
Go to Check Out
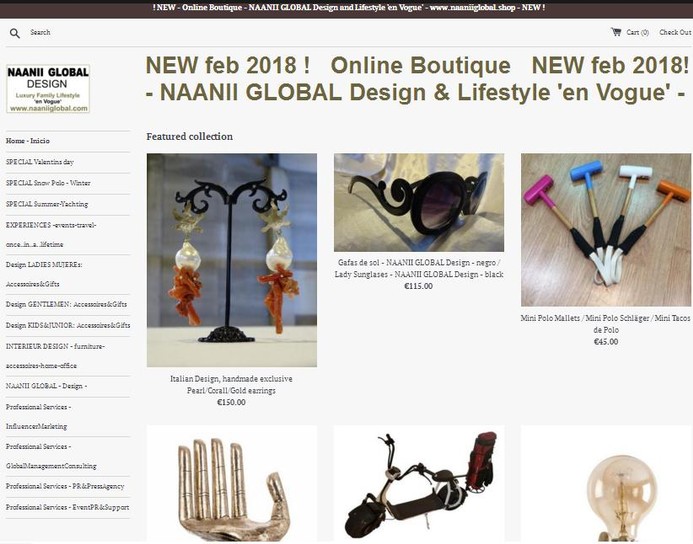(x=675, y=32)
